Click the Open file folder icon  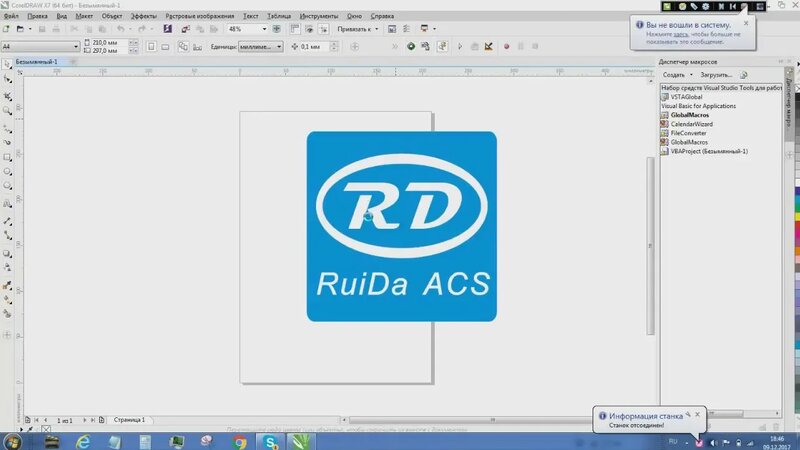pos(20,29)
